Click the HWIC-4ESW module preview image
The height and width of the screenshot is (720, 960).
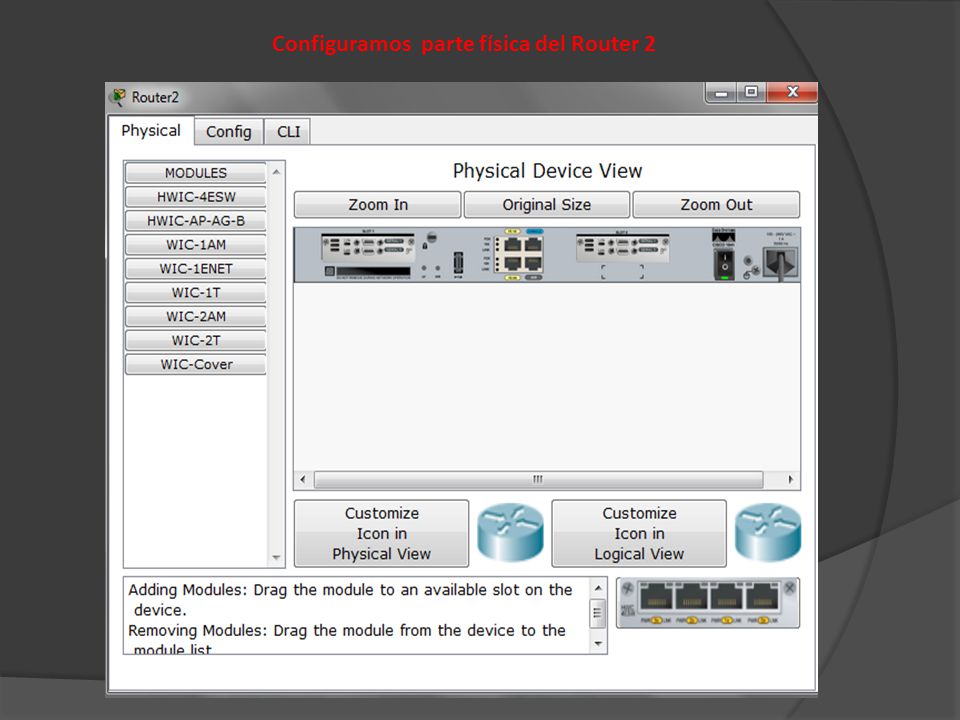pos(708,603)
